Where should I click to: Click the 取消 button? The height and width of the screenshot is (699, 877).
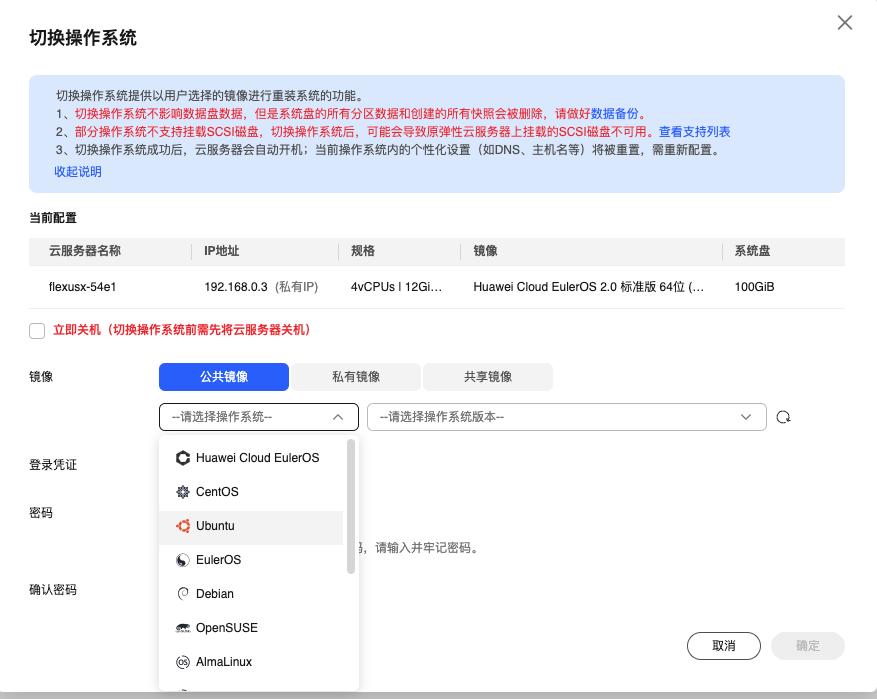point(724,646)
